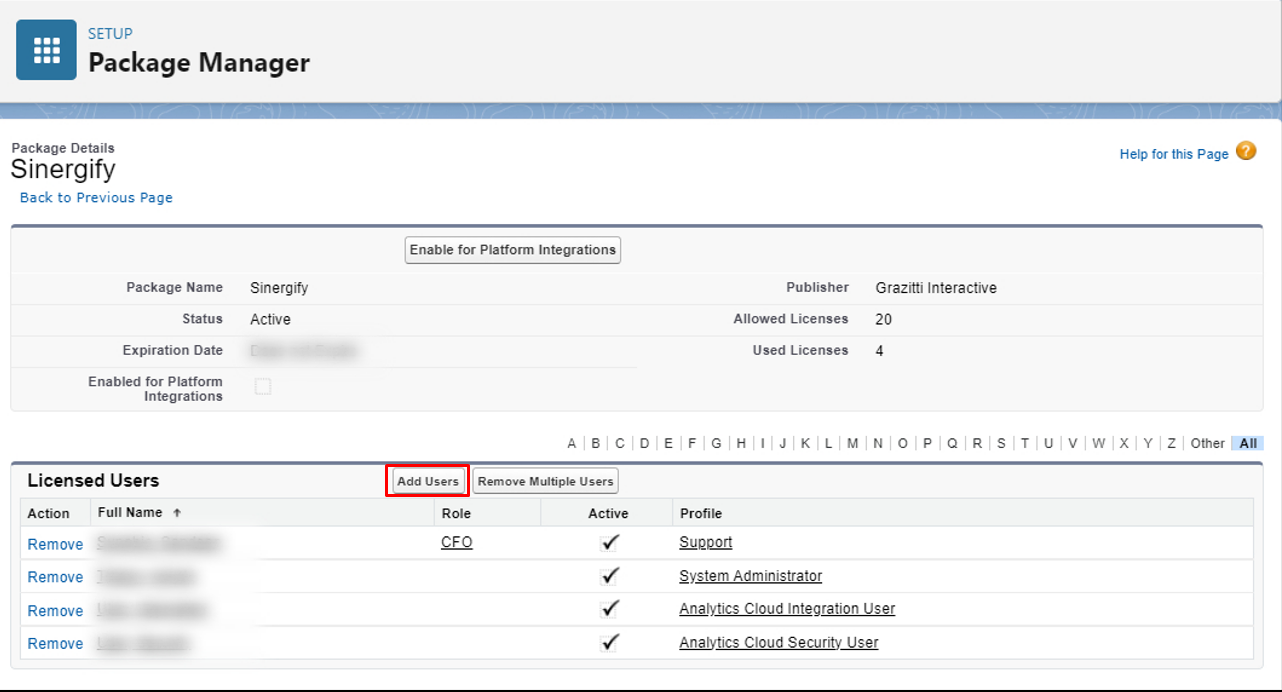Filter licensed users by letter D
Screen dimensions: 1282x692
(645, 443)
